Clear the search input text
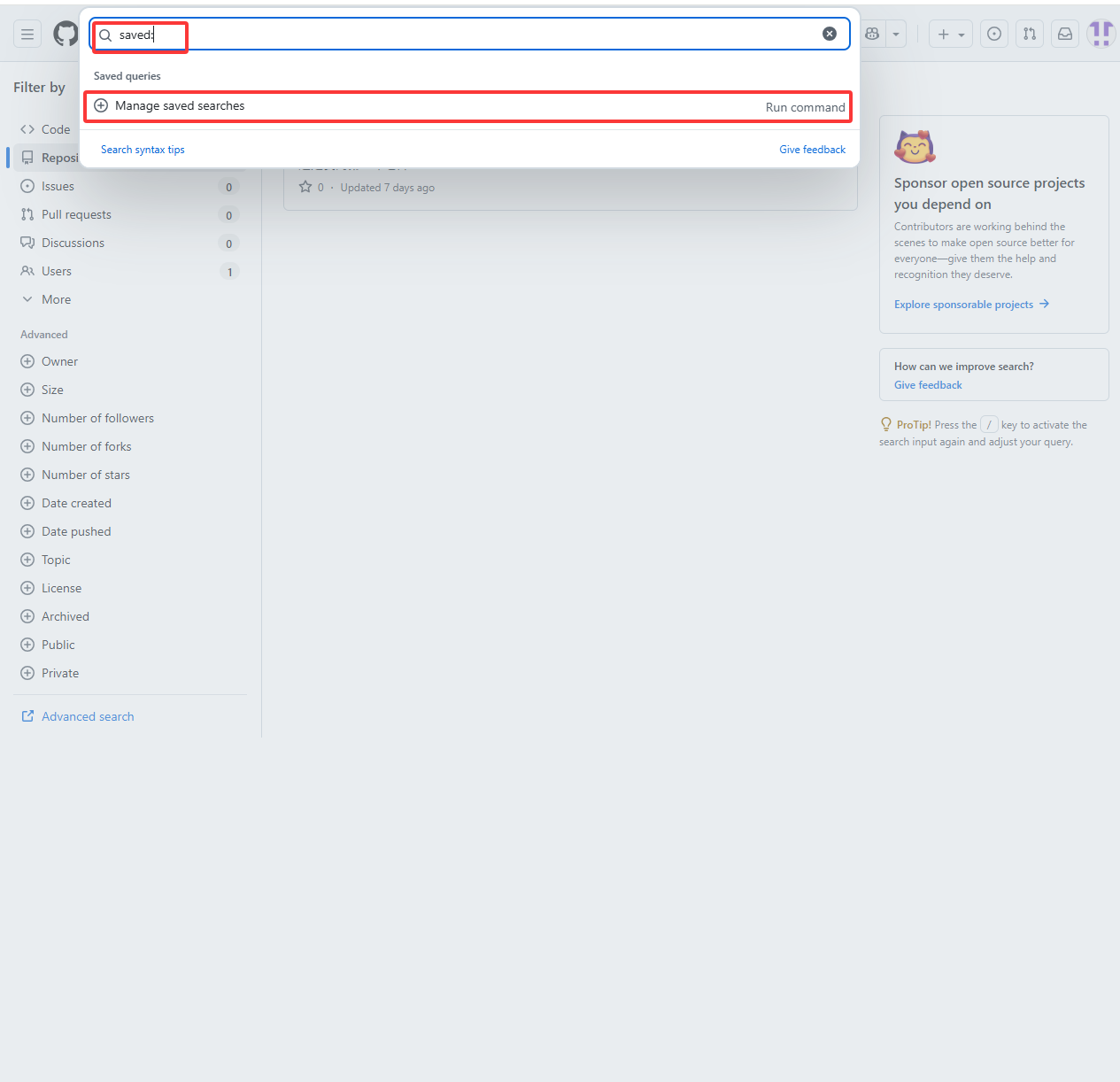The height and width of the screenshot is (1082, 1120). pos(830,34)
